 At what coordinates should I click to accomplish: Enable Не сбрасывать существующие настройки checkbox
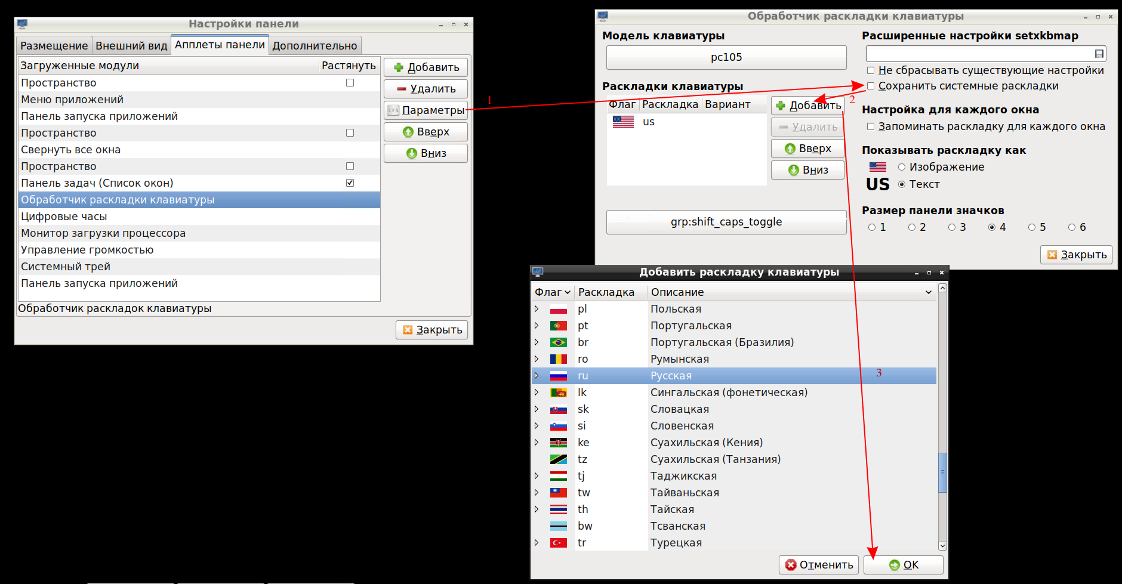click(871, 70)
